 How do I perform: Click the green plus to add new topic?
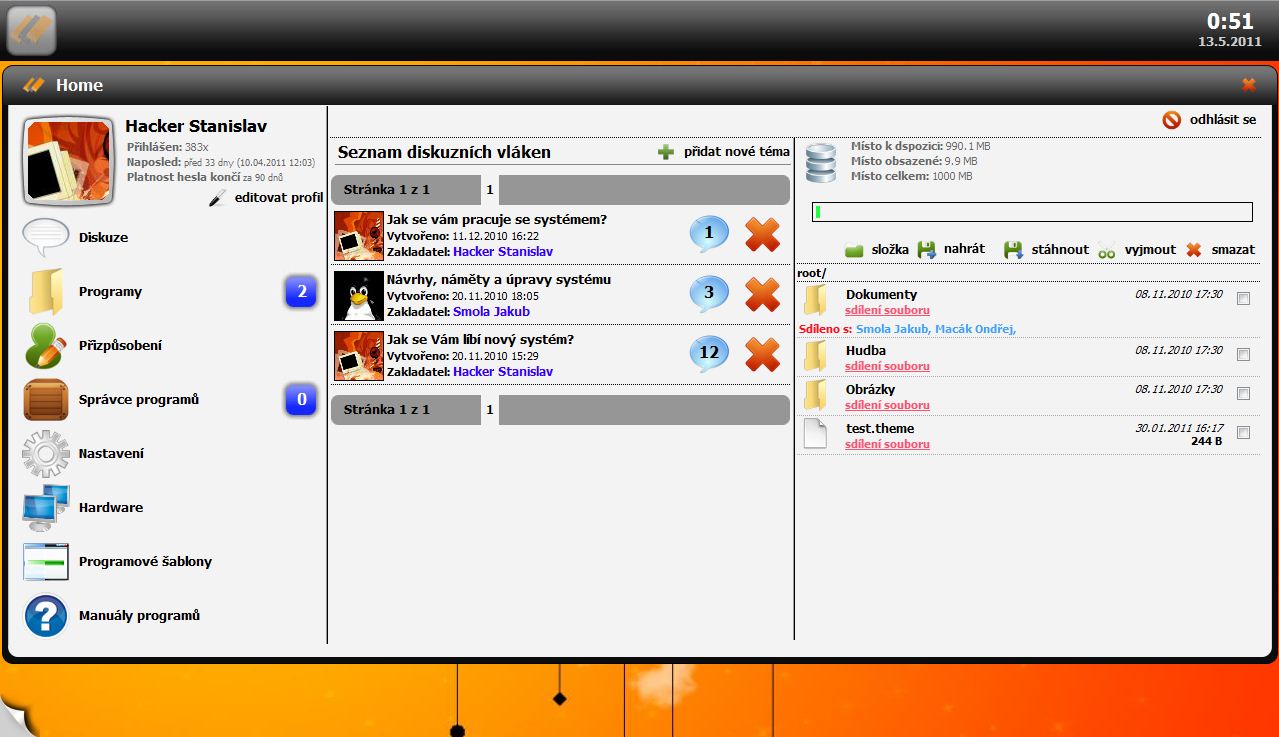pos(666,152)
